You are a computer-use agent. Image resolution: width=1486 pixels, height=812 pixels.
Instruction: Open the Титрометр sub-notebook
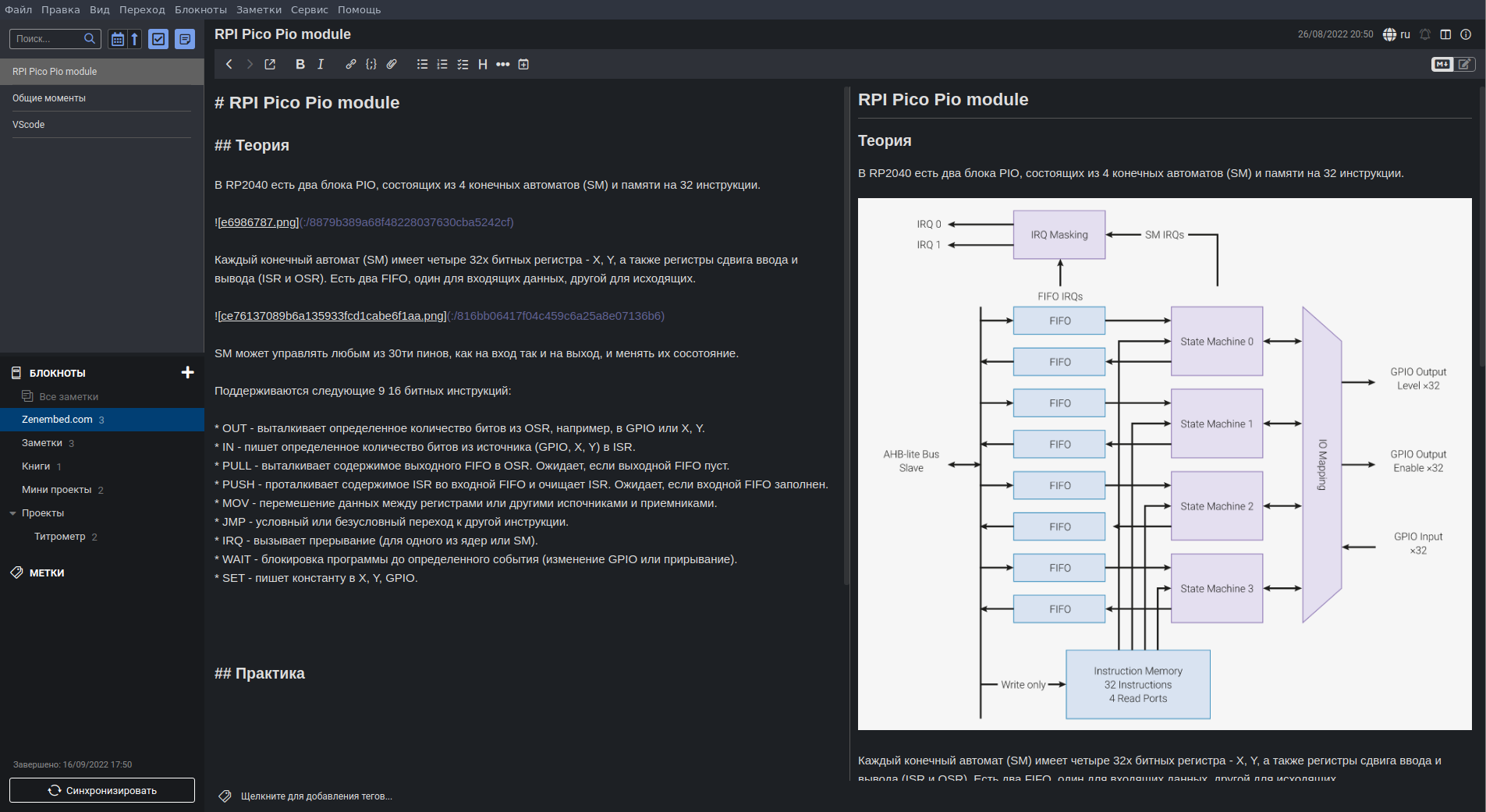(x=102, y=537)
